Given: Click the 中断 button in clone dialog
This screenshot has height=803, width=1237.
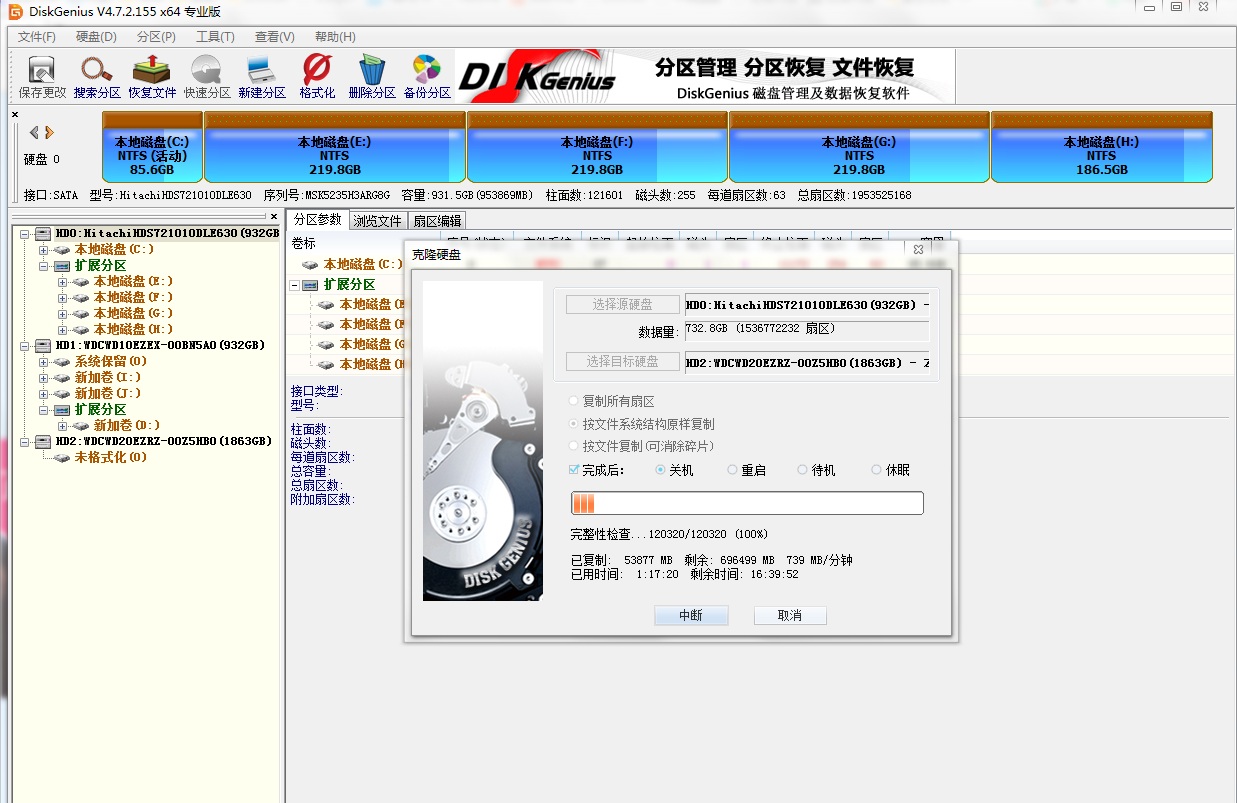Looking at the screenshot, I should tap(691, 615).
